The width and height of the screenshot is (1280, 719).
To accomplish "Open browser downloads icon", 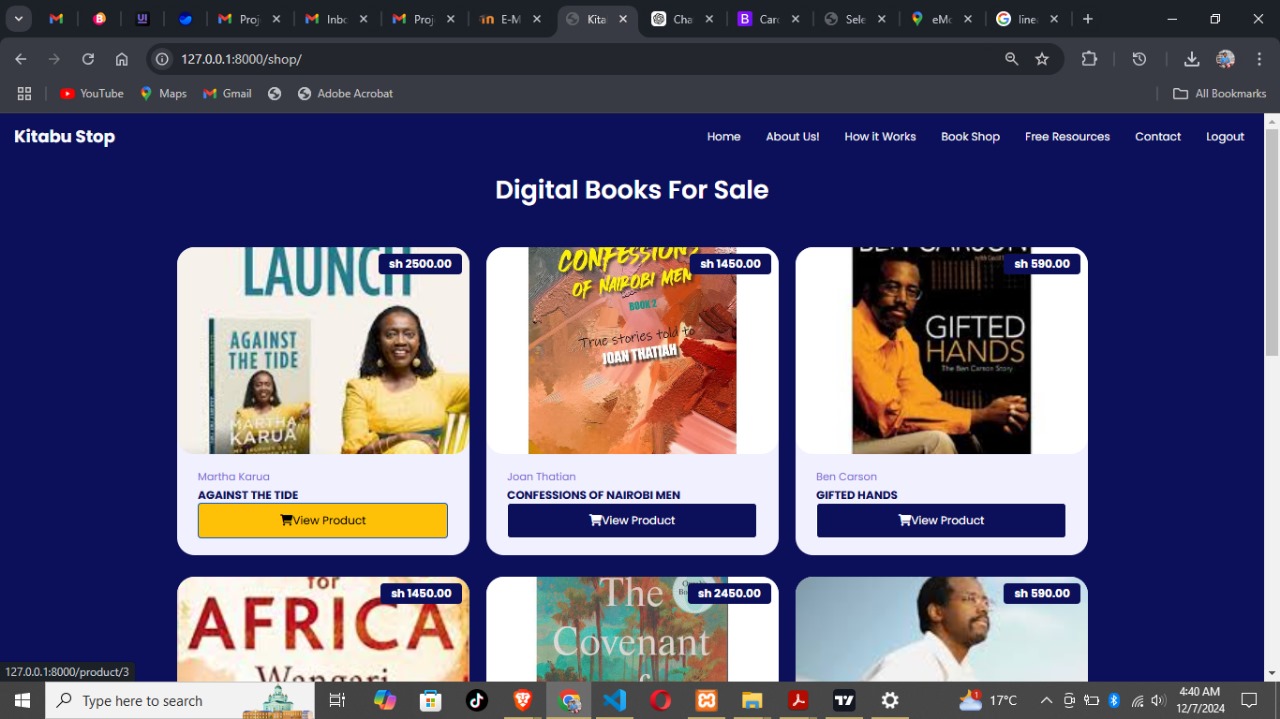I will 1191,59.
